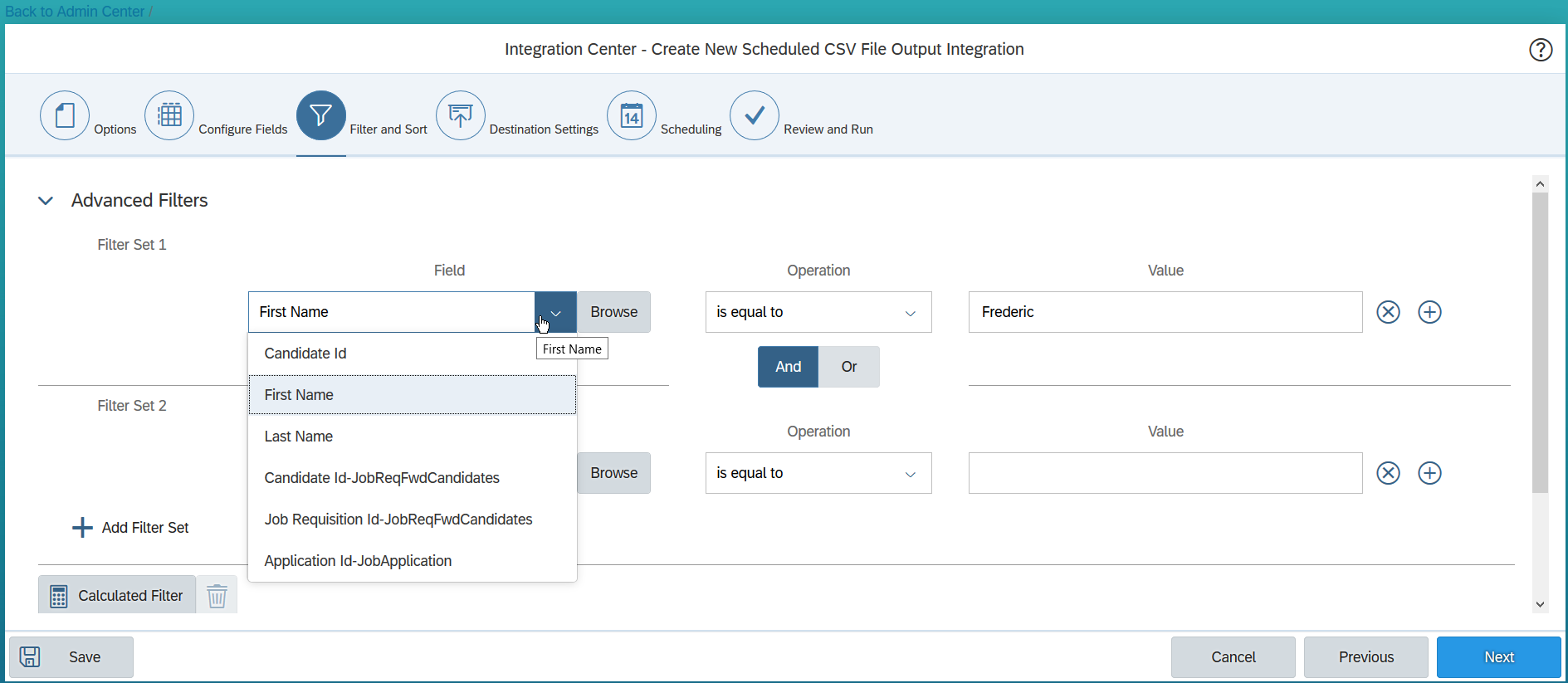
Task: Choose Candidate Id-JobReqFwdCandidates option
Action: (x=413, y=478)
